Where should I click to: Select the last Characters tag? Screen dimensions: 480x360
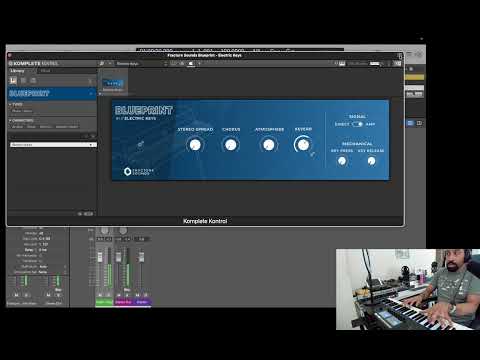click(x=67, y=127)
